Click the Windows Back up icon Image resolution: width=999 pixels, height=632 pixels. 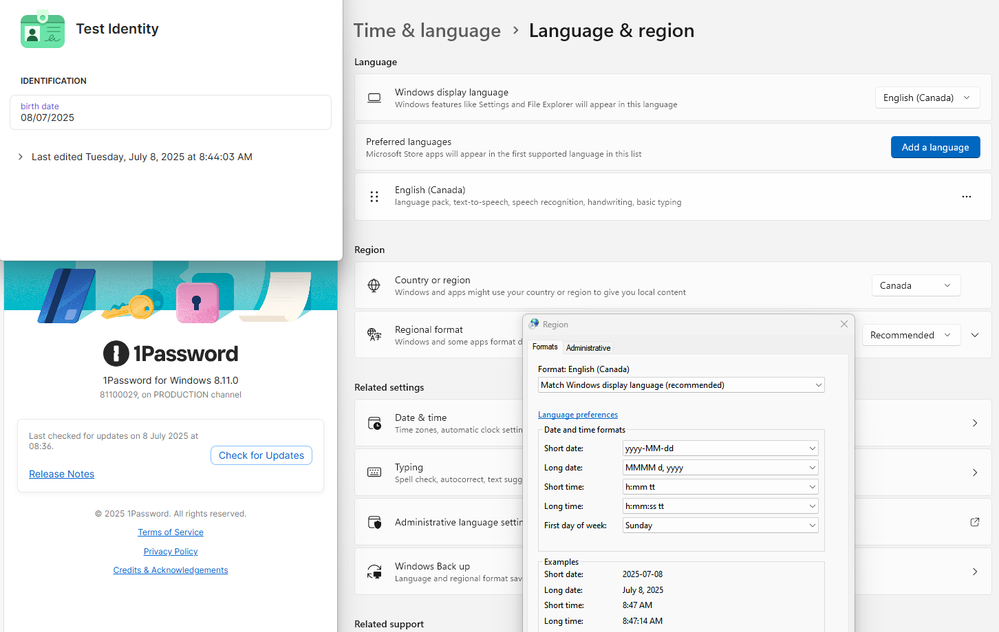coord(374,571)
